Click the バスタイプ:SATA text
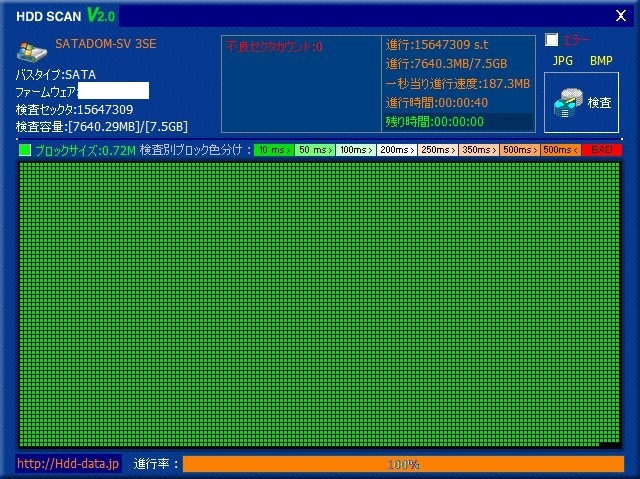Image resolution: width=640 pixels, height=479 pixels. (56, 75)
